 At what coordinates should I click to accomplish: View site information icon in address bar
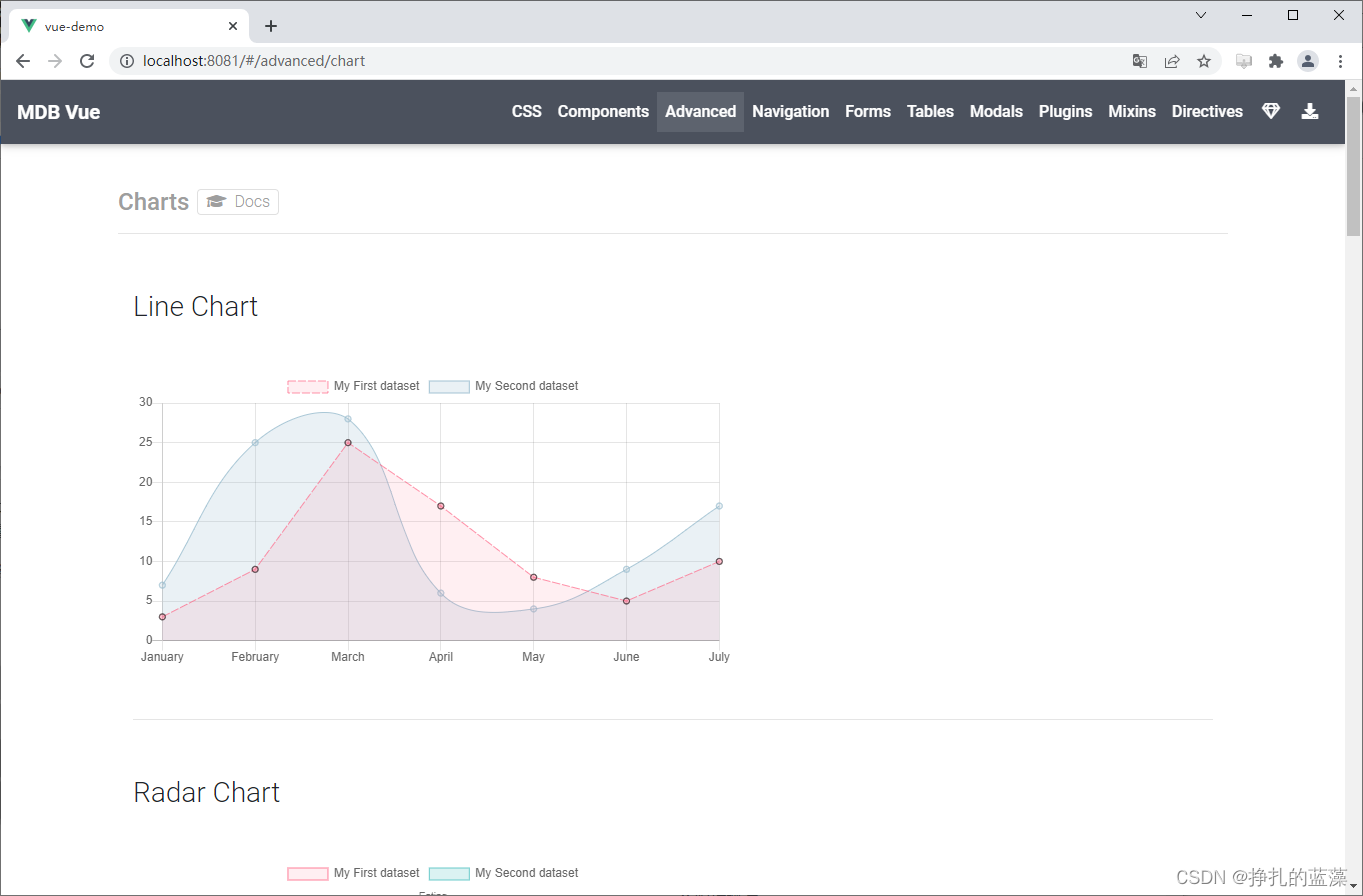coord(127,61)
